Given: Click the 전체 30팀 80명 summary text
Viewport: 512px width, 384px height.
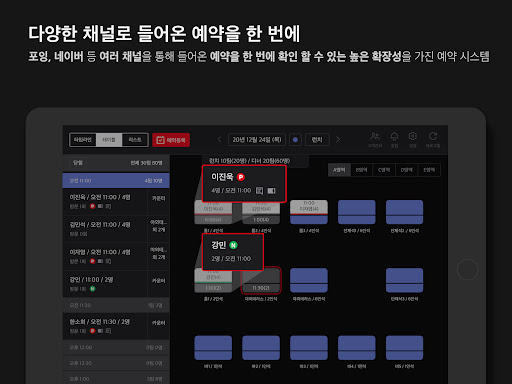Looking at the screenshot, I should coord(146,163).
